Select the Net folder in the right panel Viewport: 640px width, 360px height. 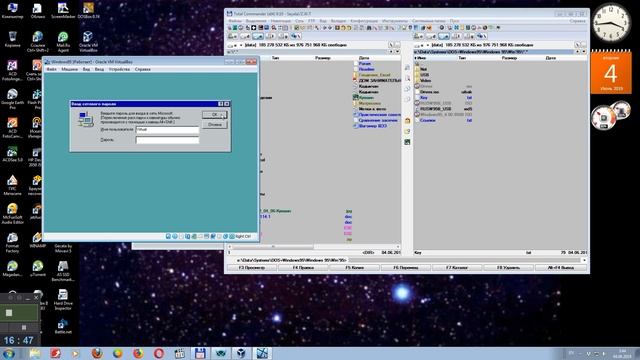(x=424, y=69)
